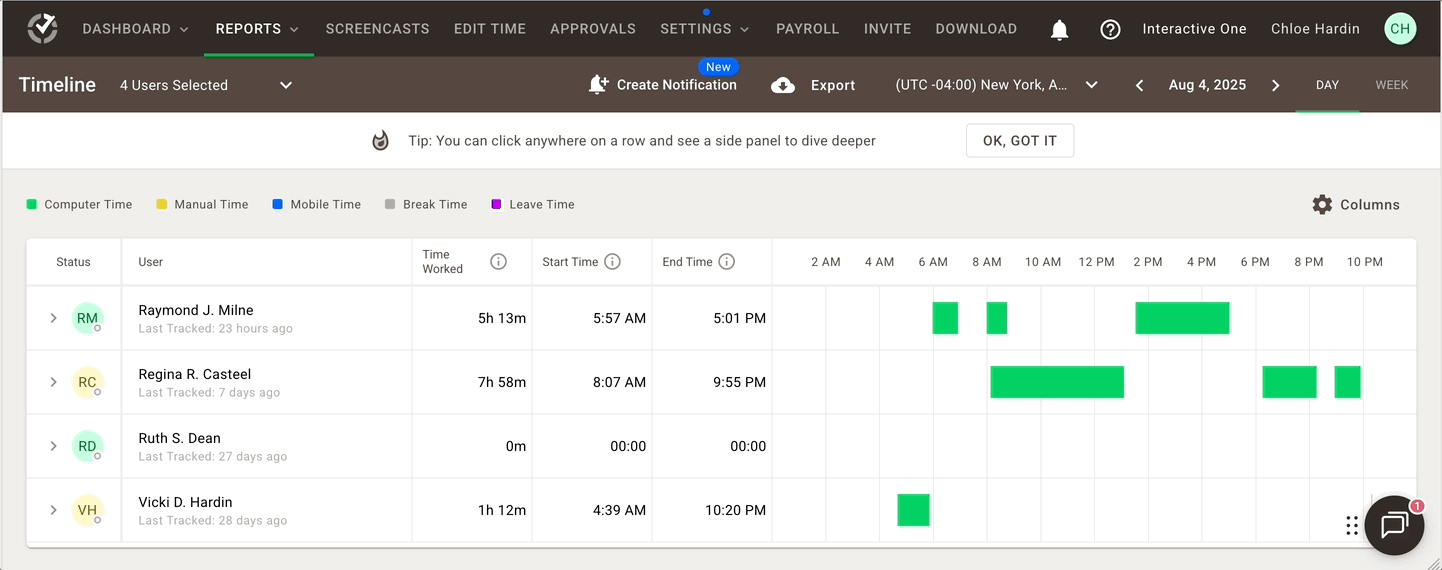Click the Create Notification button label
The height and width of the screenshot is (570, 1442).
(677, 85)
